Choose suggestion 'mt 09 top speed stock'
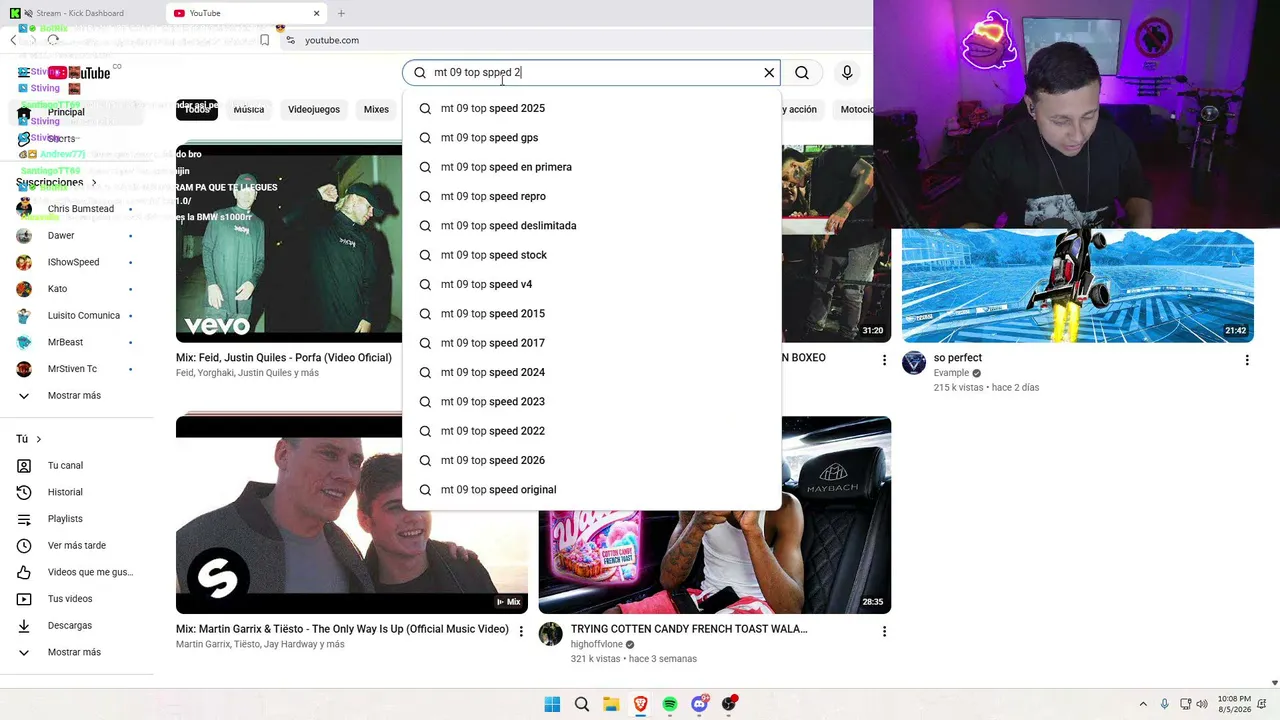The width and height of the screenshot is (1280, 720). (591, 255)
